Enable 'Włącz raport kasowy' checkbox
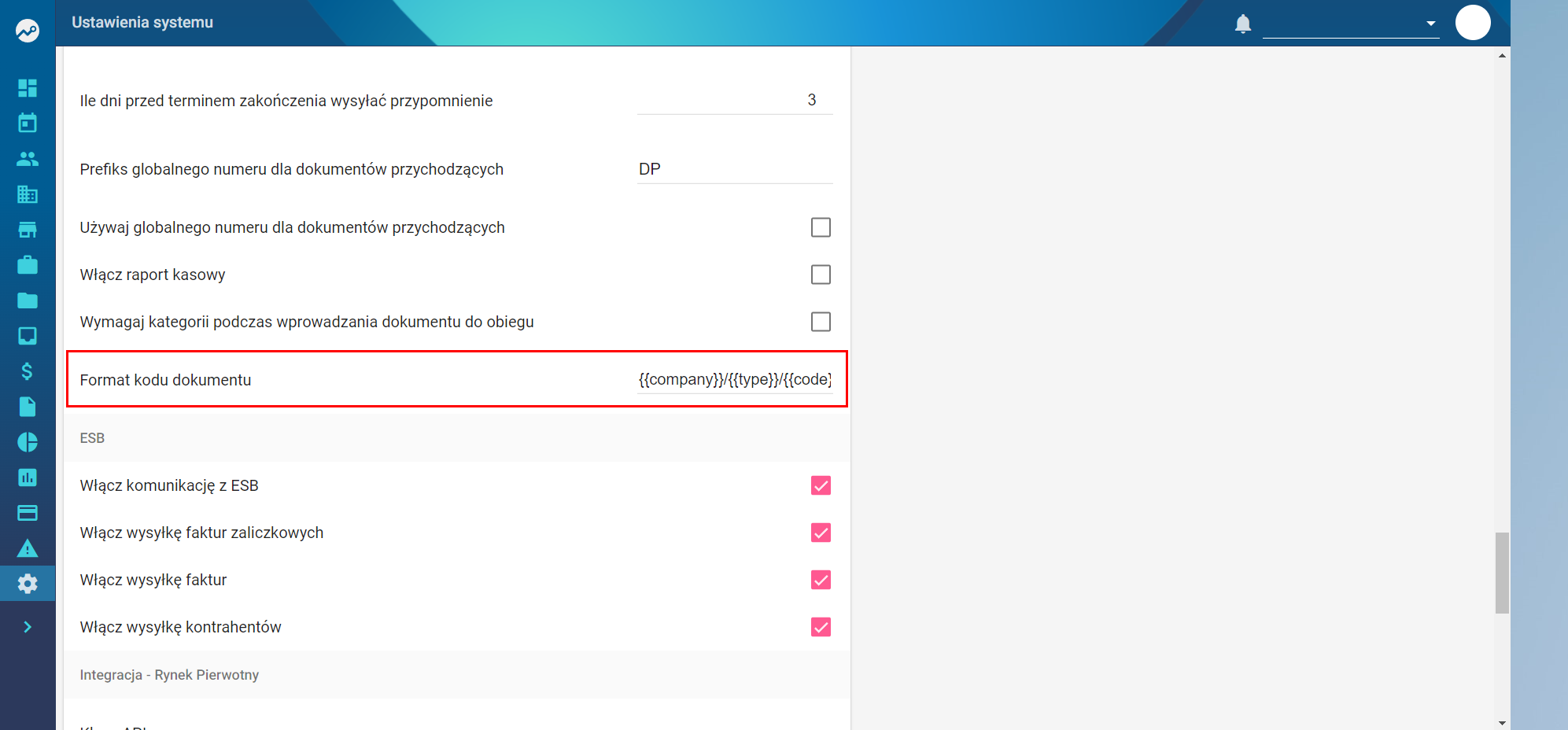 tap(821, 275)
